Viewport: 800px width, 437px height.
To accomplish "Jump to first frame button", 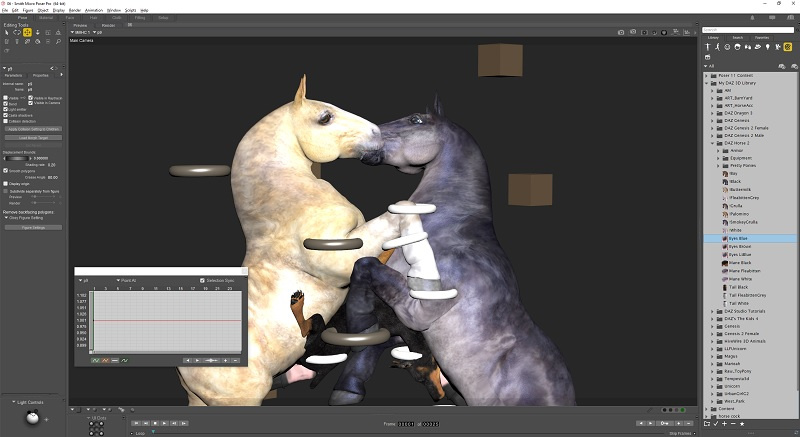I will click(136, 423).
